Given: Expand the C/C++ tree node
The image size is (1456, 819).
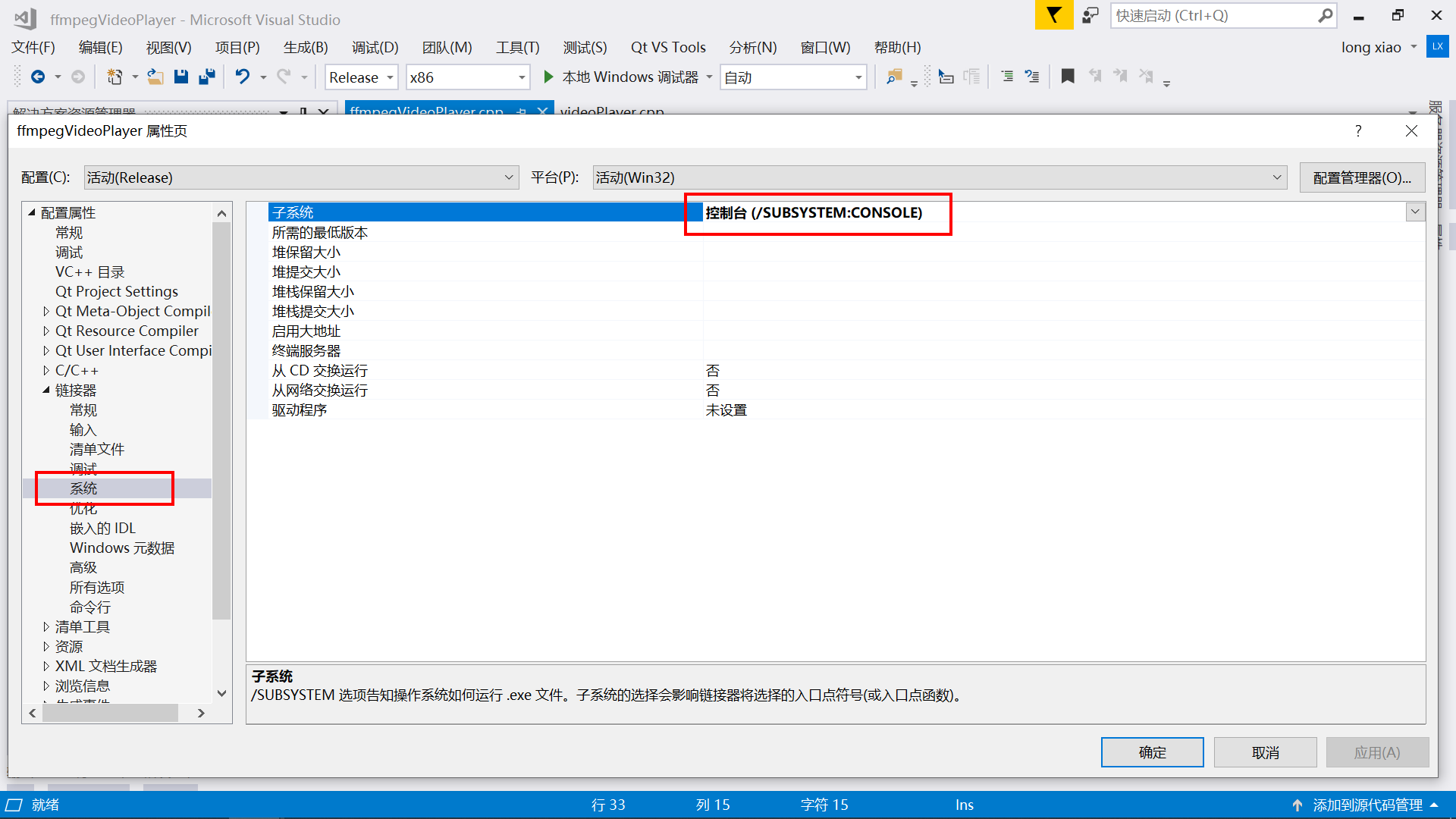Looking at the screenshot, I should pos(46,371).
